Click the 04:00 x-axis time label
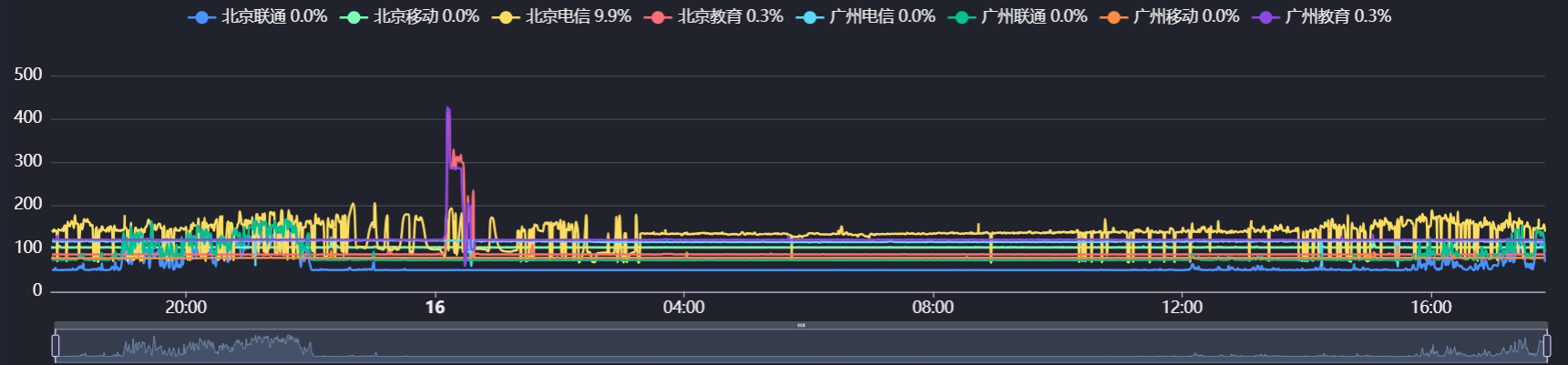The image size is (1568, 365). [683, 308]
